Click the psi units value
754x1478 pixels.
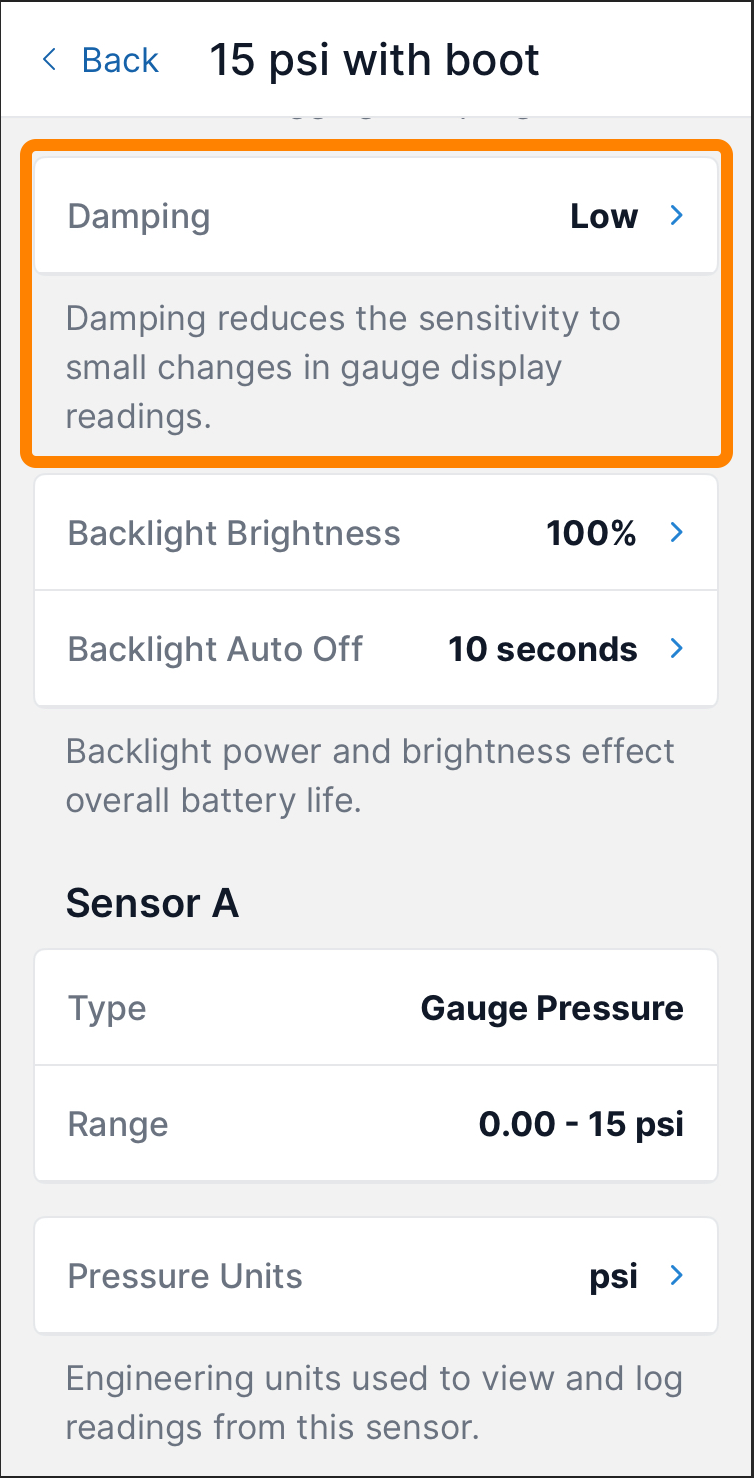613,1276
